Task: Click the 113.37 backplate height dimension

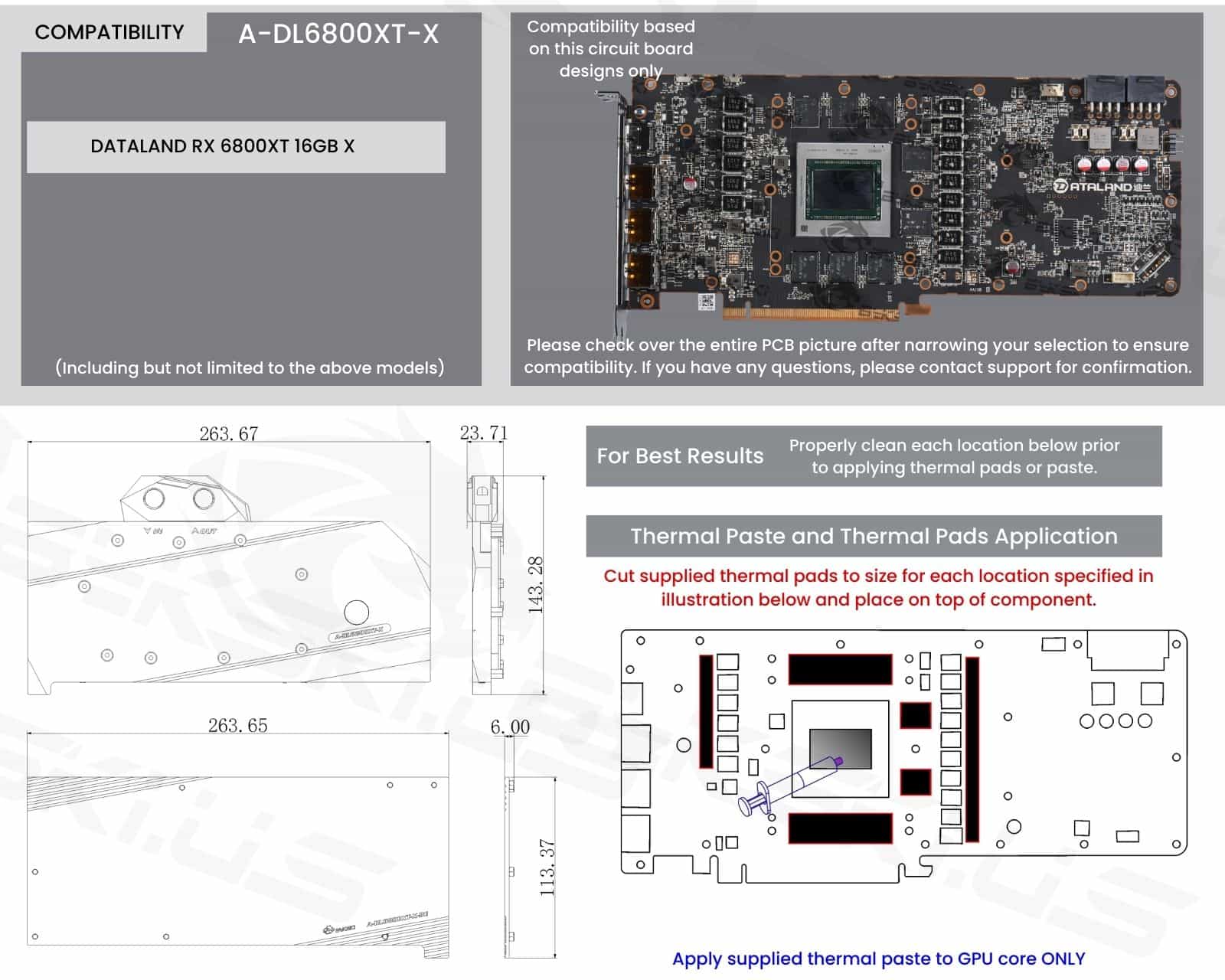Action: point(547,867)
